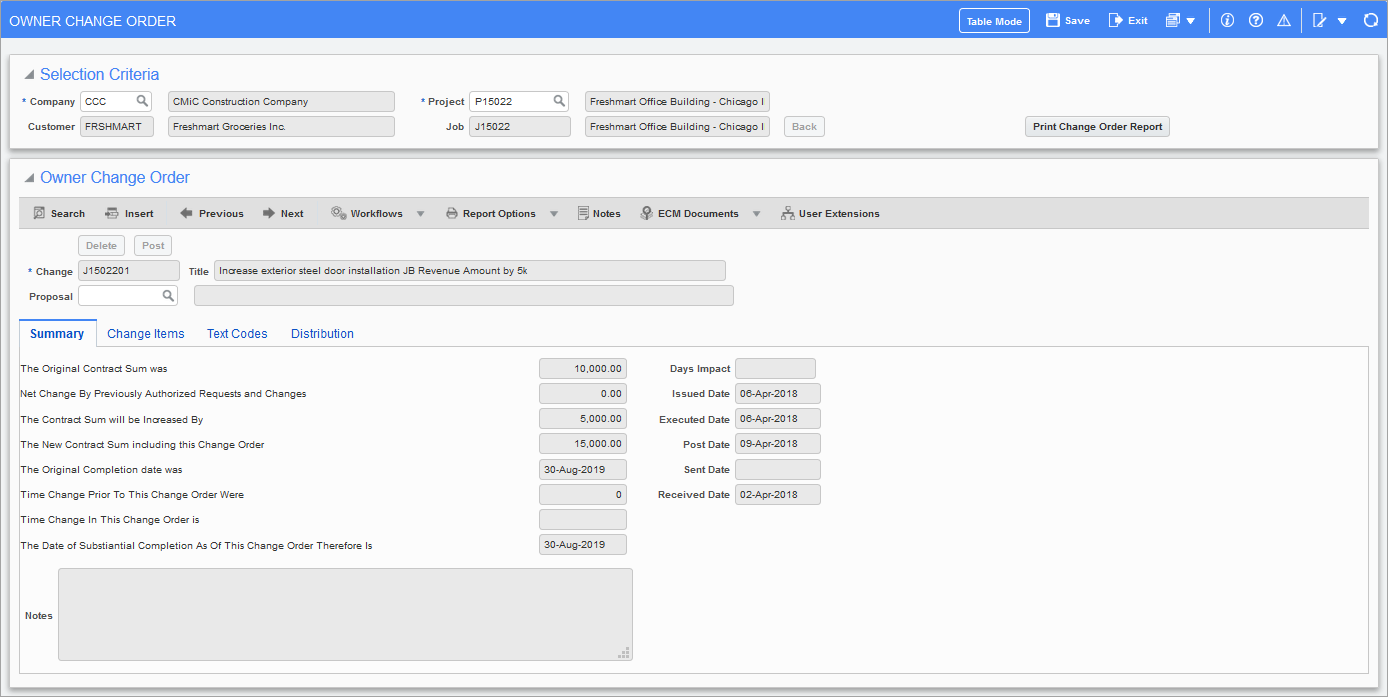Switch to Table Mode
Viewport: 1388px width, 697px height.
[993, 19]
